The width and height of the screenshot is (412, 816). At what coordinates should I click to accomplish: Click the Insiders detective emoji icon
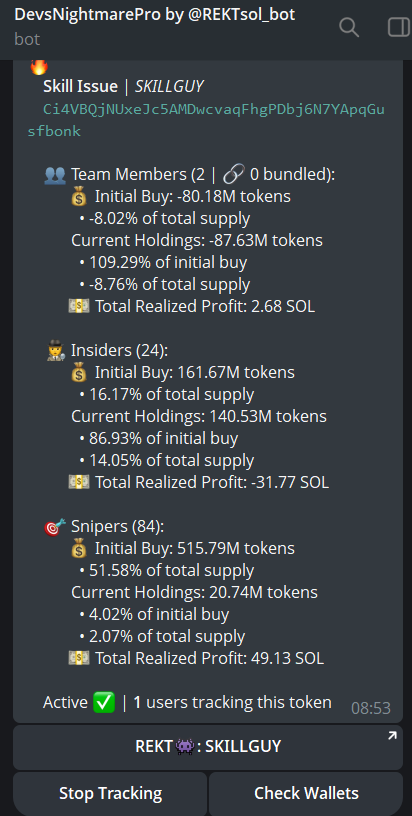56,351
